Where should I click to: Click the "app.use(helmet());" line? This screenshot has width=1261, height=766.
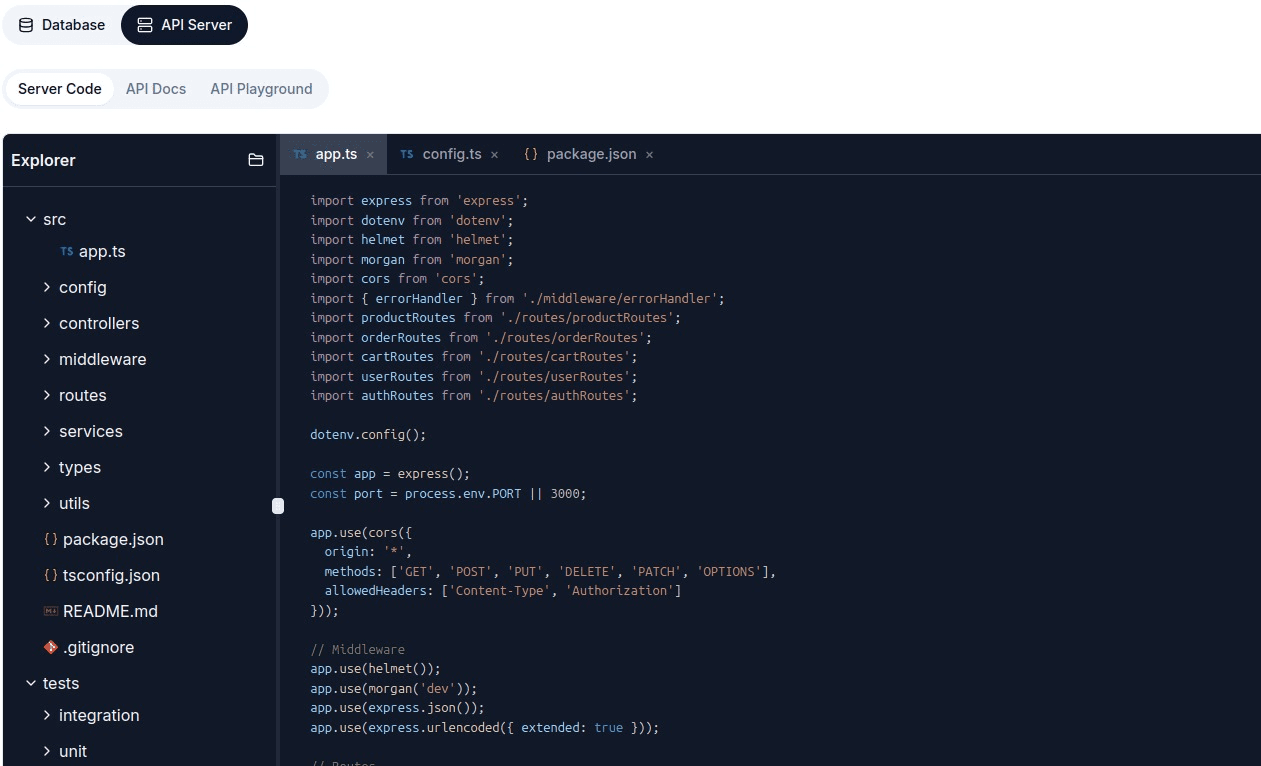coord(375,669)
